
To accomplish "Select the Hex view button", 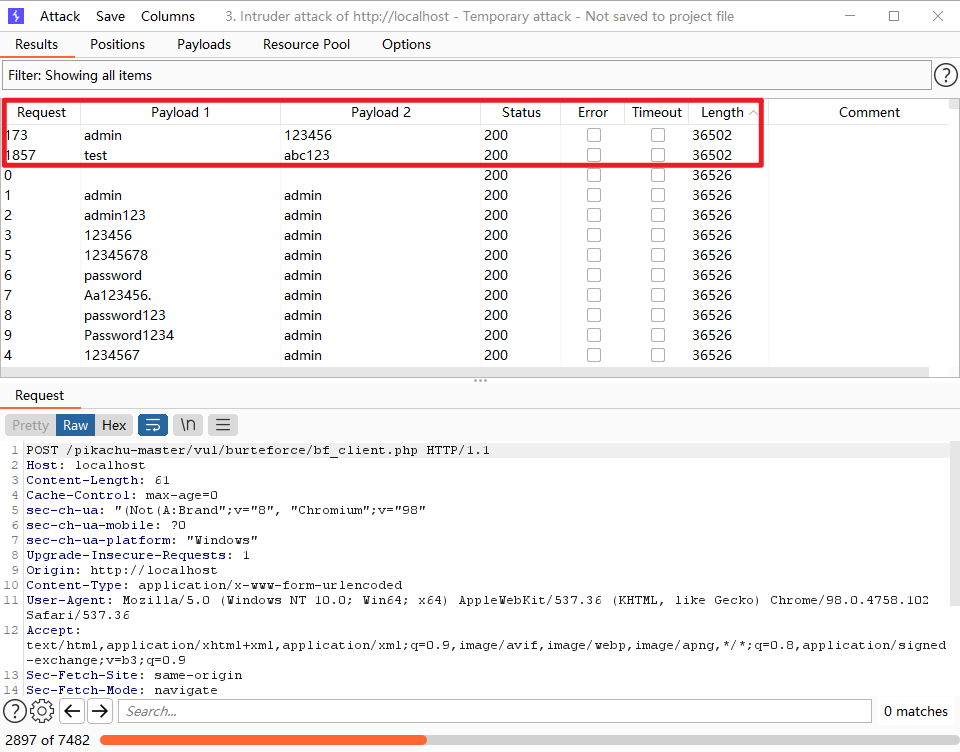I will coord(114,425).
